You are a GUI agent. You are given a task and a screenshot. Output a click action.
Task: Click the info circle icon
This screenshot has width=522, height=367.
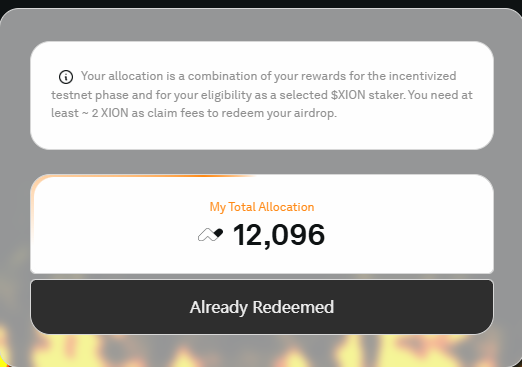tap(66, 77)
